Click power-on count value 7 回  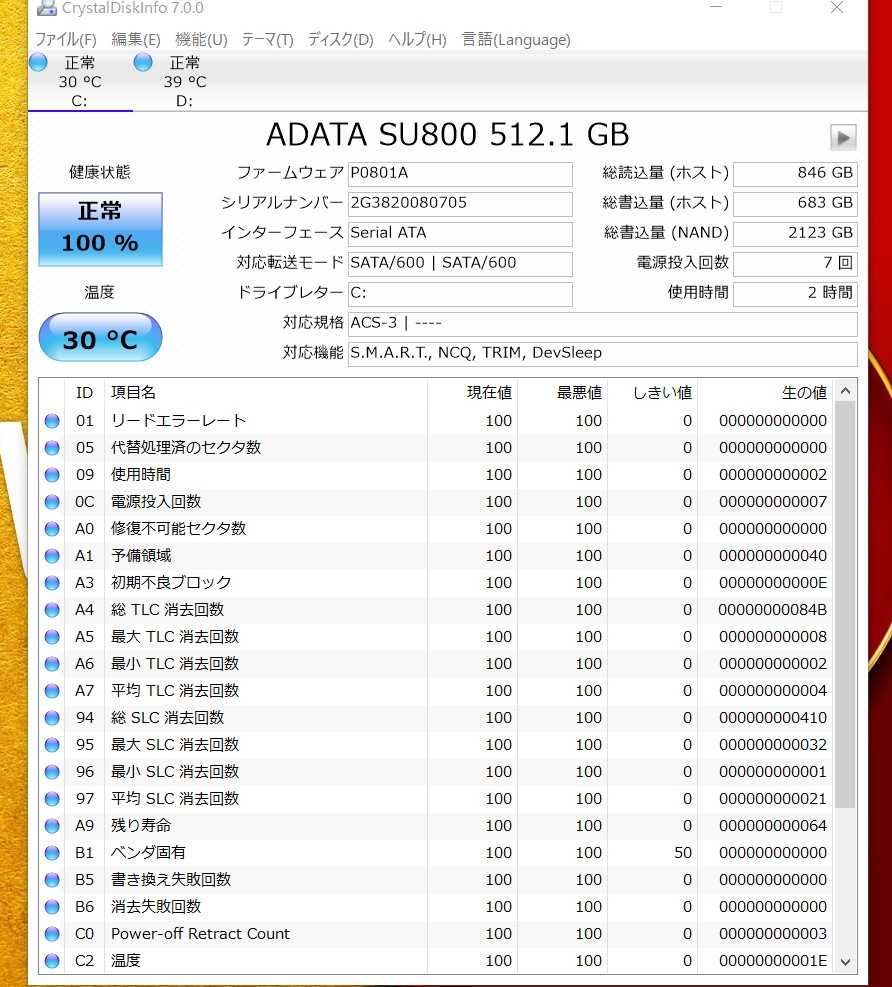795,263
